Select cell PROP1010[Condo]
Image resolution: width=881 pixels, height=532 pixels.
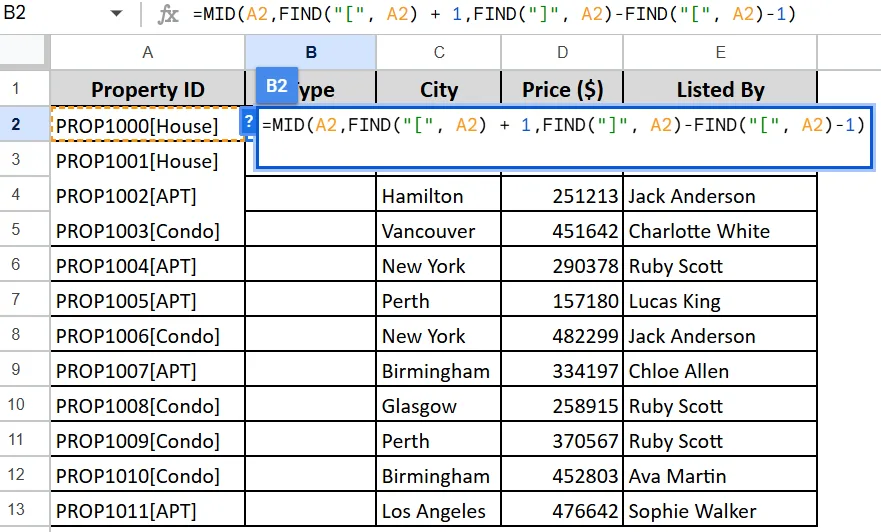[148, 475]
